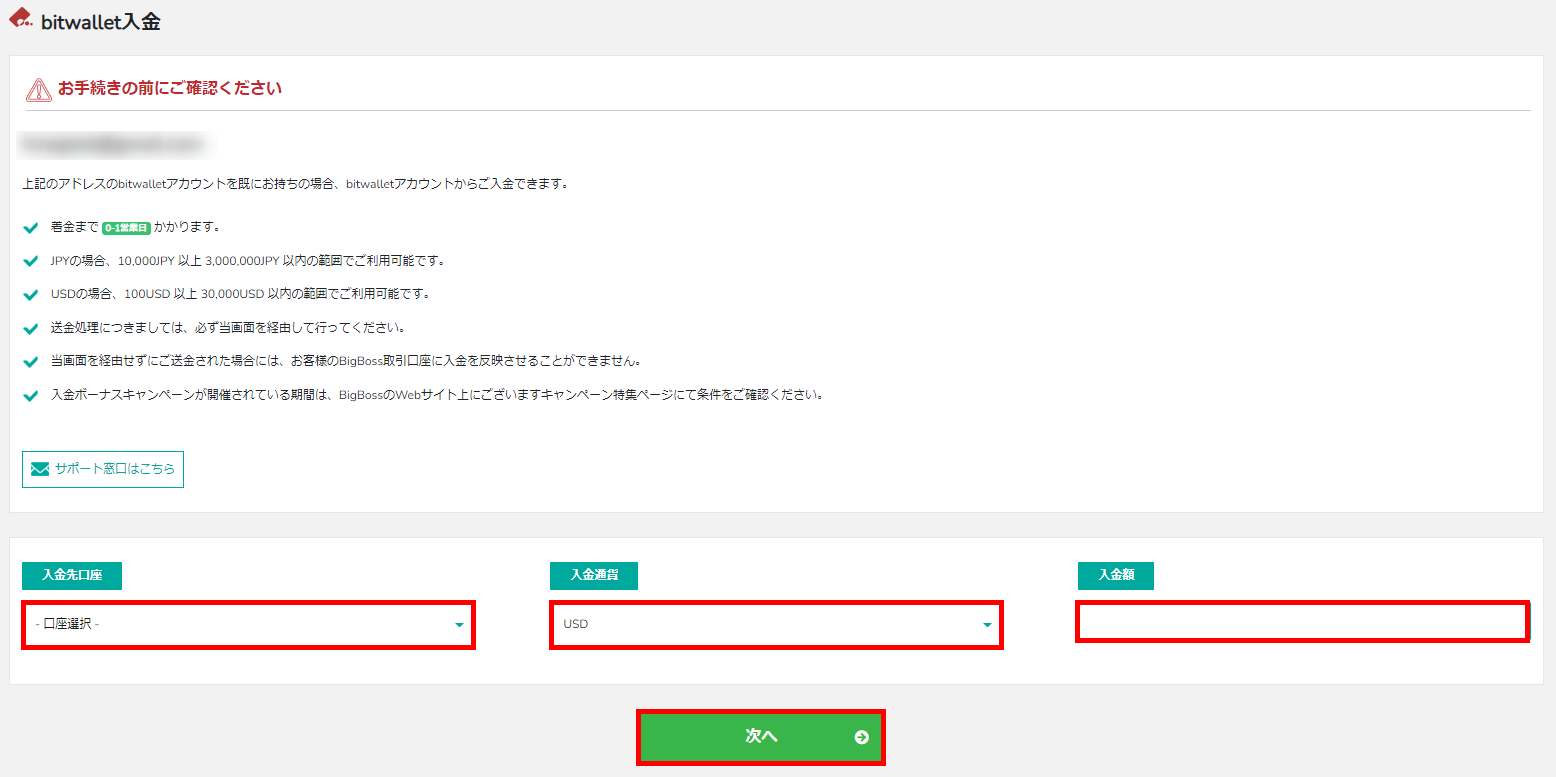
Task: Click the 入金額 label
Action: pos(1116,575)
